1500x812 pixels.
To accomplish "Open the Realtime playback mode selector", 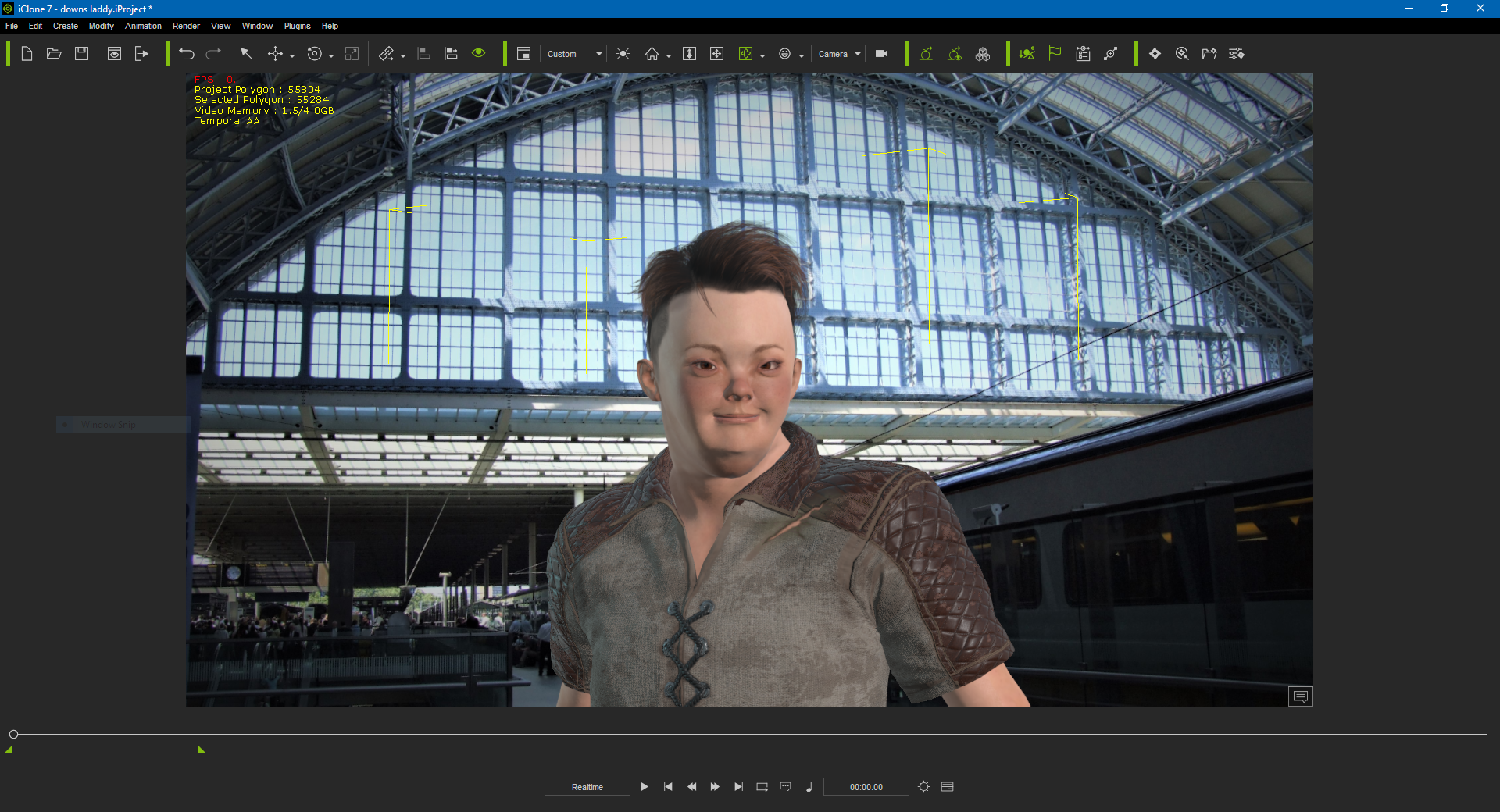I will [587, 787].
